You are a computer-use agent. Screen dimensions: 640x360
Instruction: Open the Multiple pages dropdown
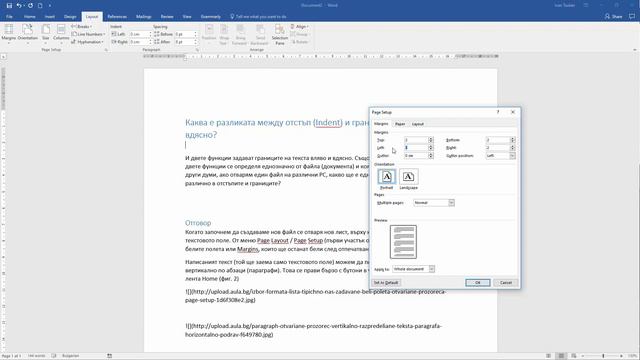451,203
